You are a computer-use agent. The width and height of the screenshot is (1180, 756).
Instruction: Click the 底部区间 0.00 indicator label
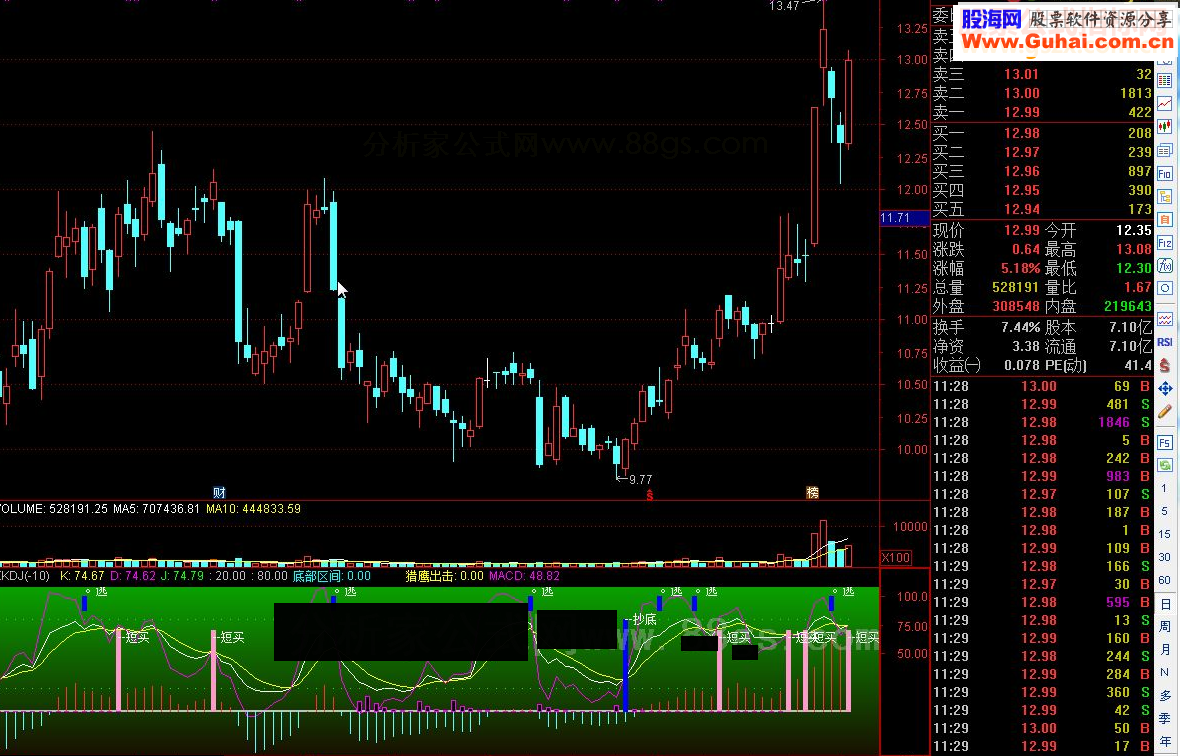[x=331, y=576]
